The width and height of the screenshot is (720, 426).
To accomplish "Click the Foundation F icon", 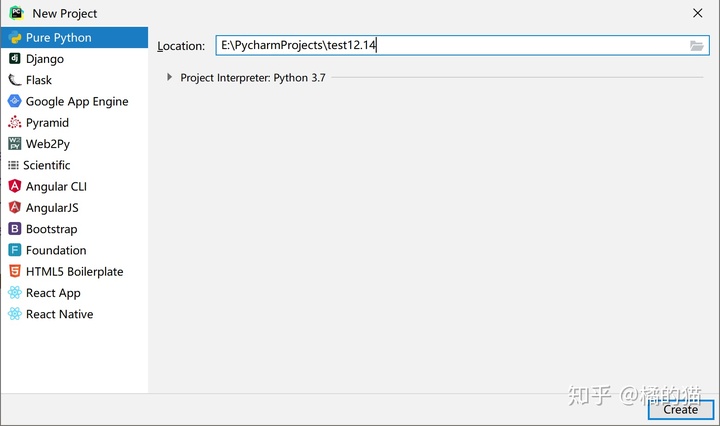I will (x=15, y=250).
